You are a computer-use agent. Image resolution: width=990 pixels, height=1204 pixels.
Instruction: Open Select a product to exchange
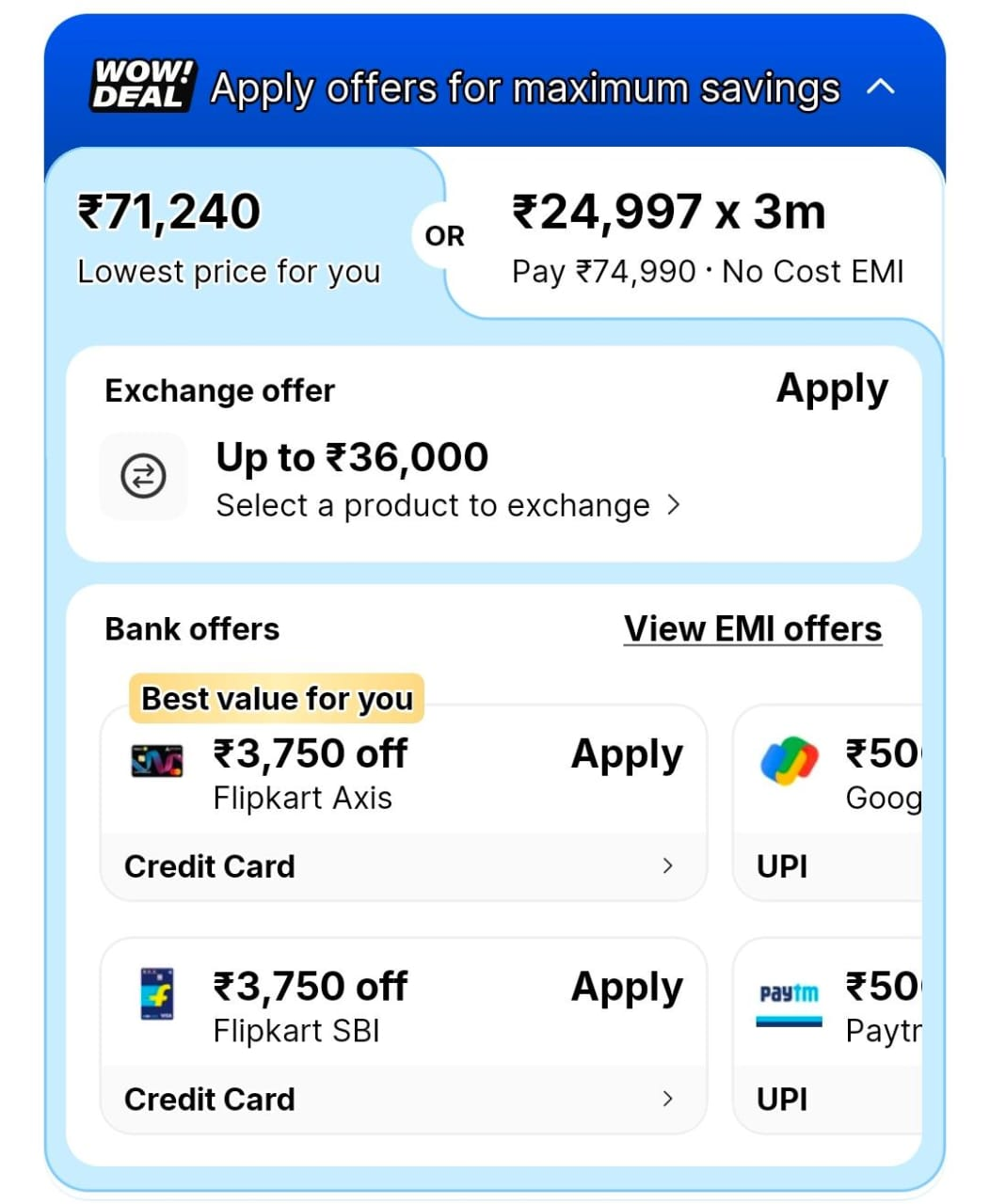447,506
